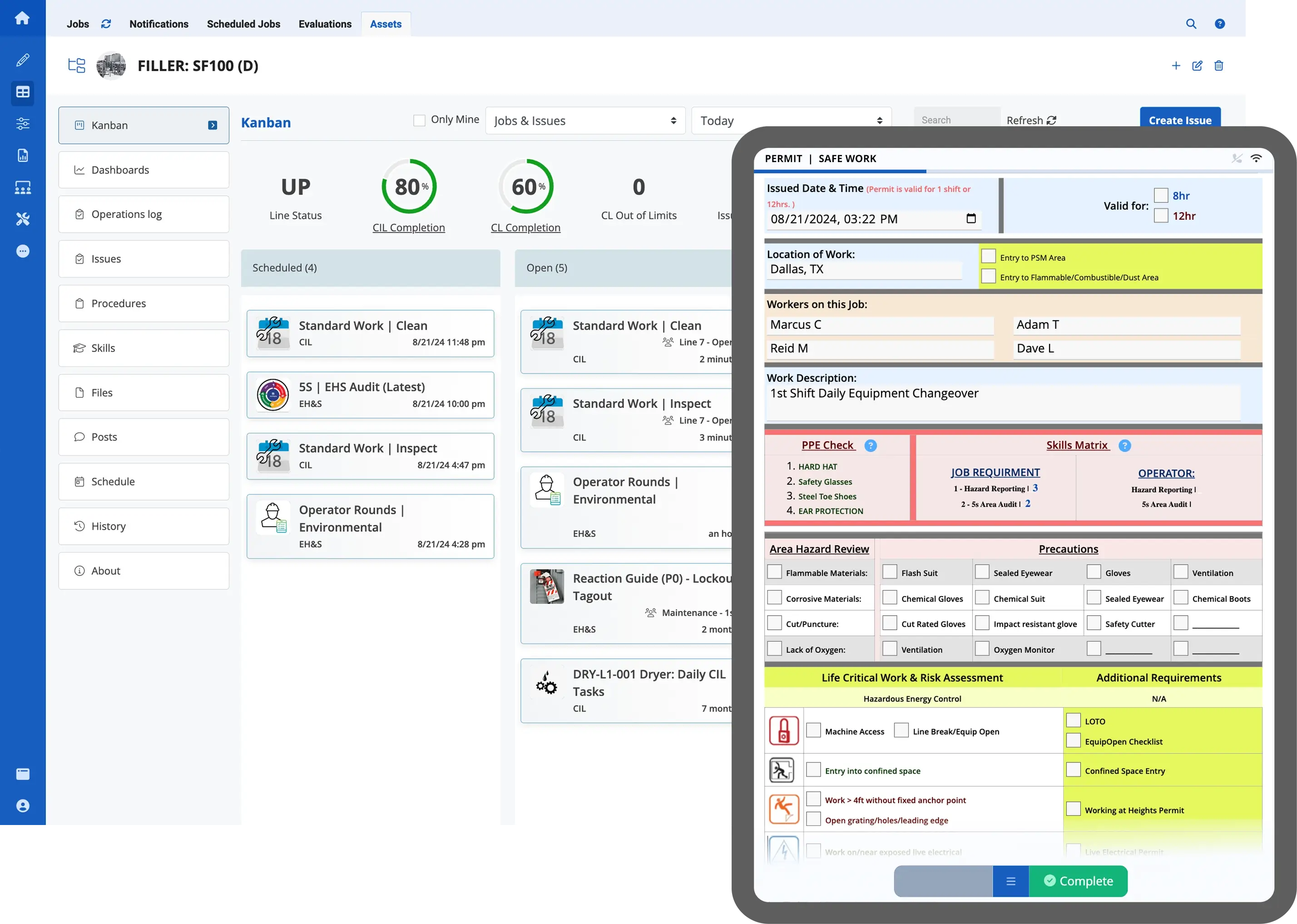Delete asset with trash icon
This screenshot has height=924, width=1297.
(1218, 65)
